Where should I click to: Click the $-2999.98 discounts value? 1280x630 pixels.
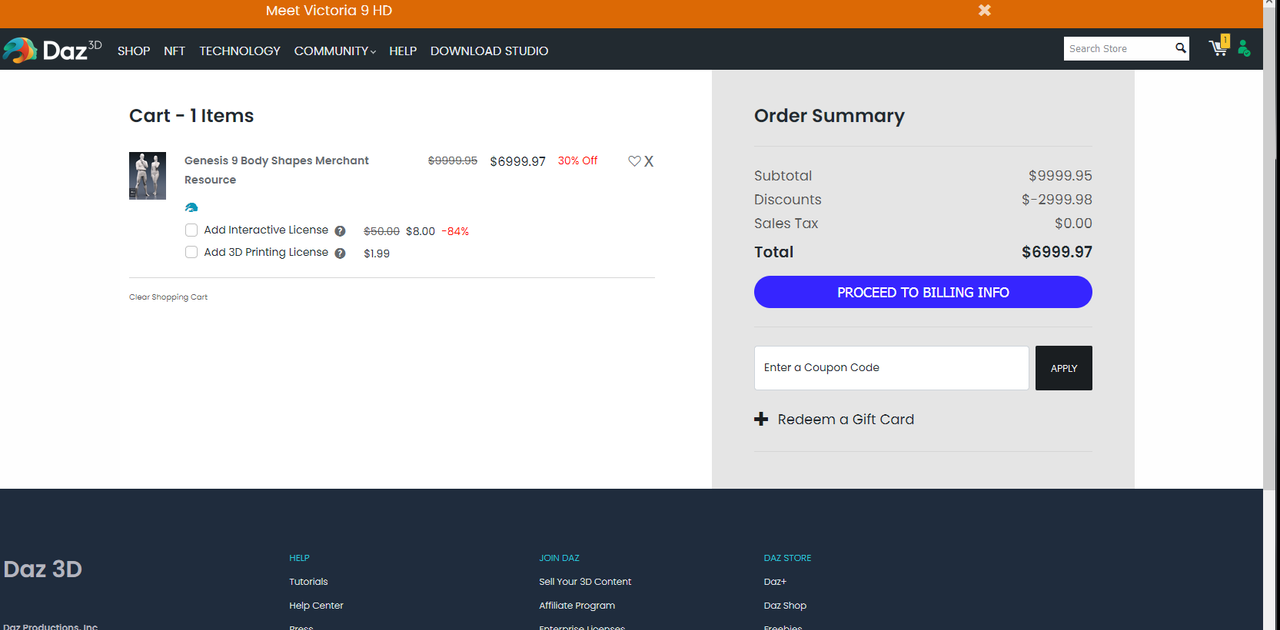coord(1057,200)
